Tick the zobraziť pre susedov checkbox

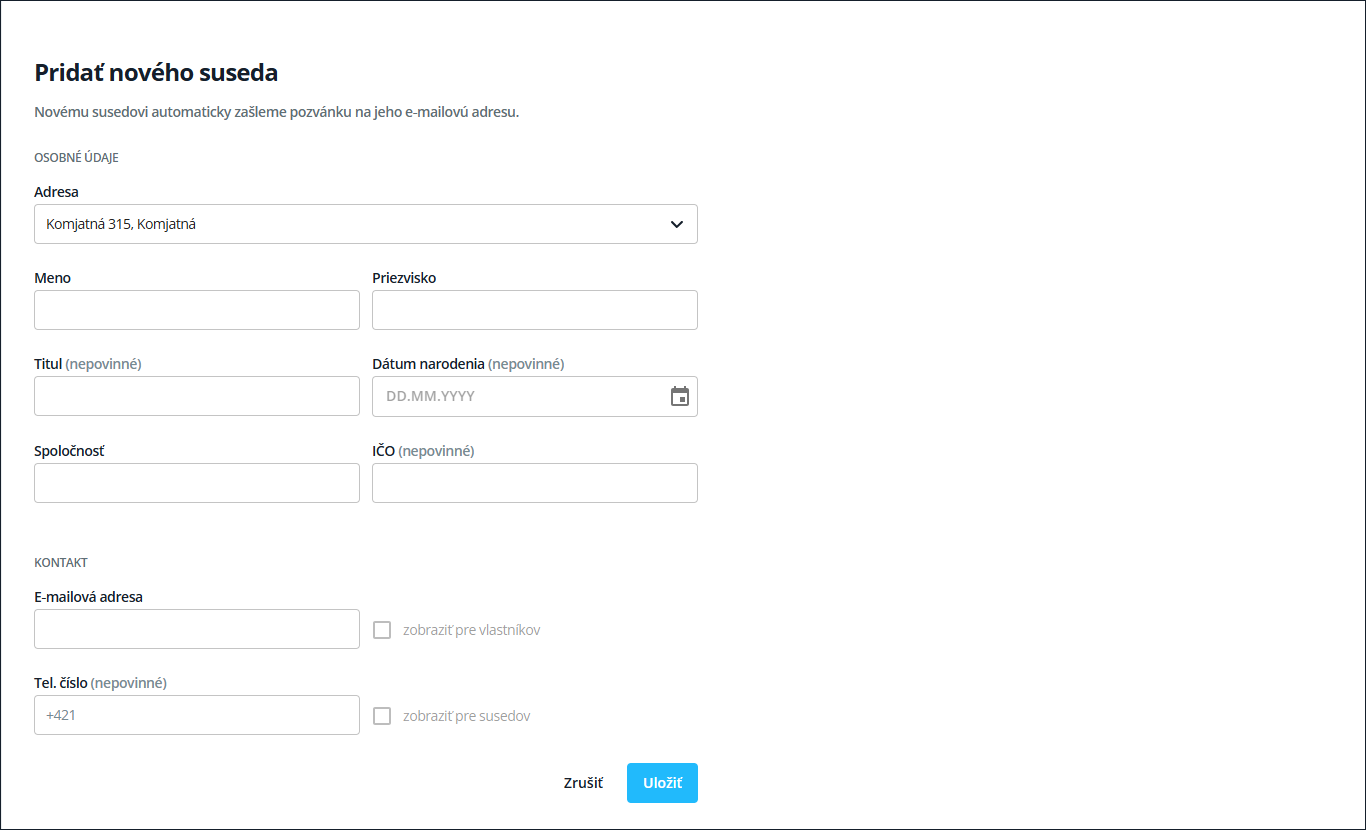pos(382,716)
